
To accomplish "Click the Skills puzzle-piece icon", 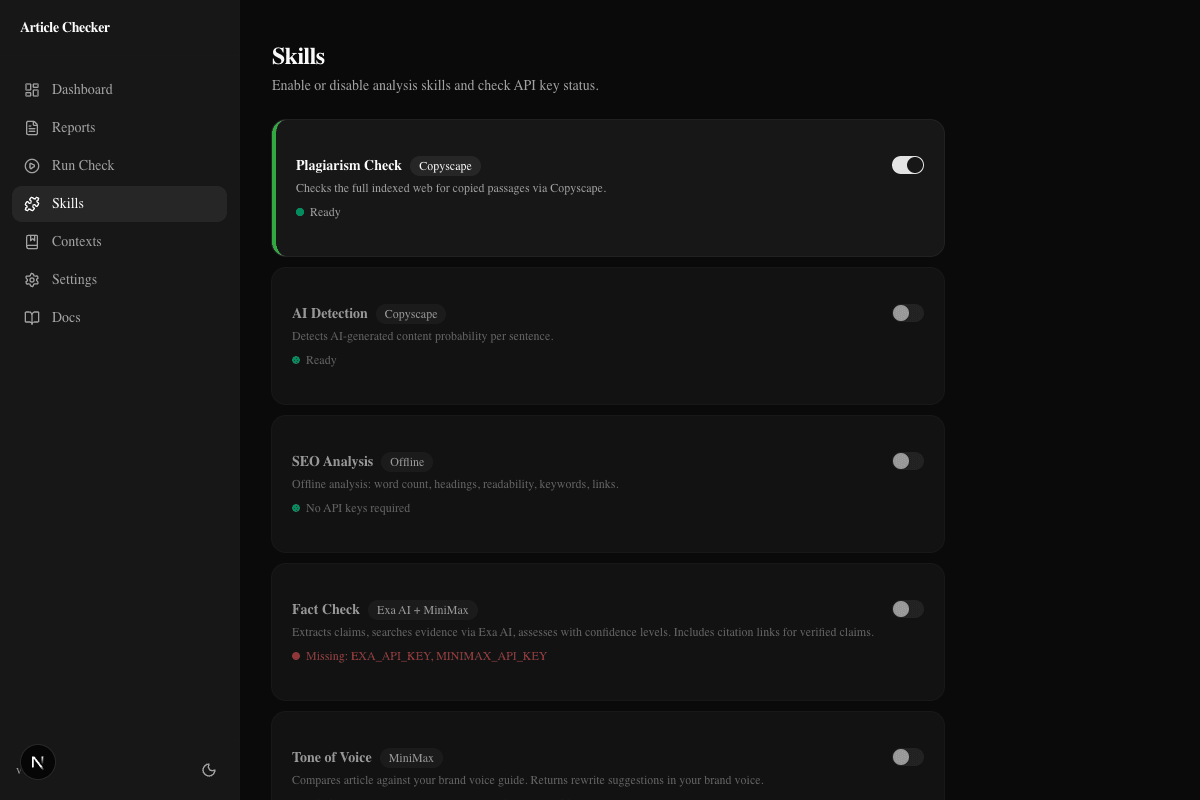I will pos(32,204).
